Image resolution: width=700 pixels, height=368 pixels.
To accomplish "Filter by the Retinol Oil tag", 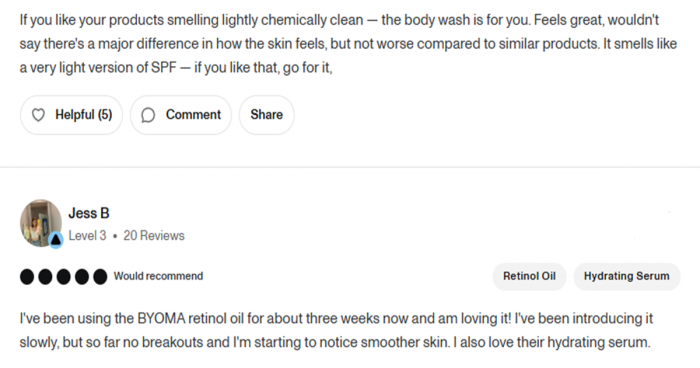I will point(529,276).
